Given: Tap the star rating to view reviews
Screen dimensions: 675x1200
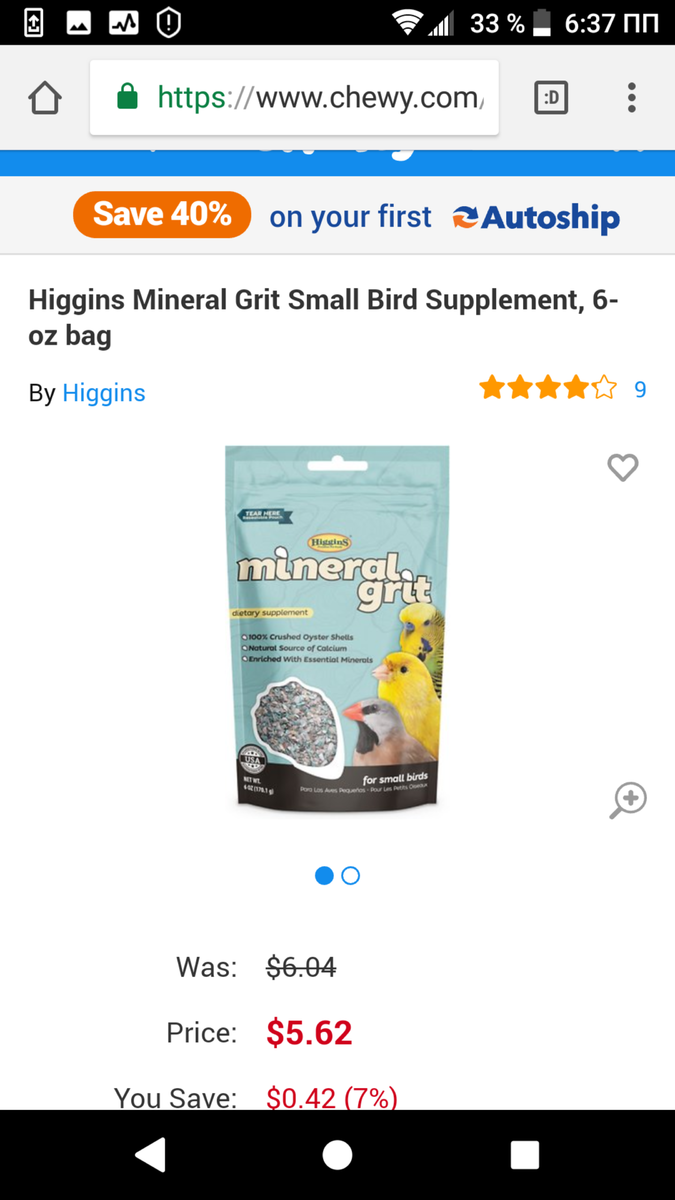Looking at the screenshot, I should click(x=548, y=388).
